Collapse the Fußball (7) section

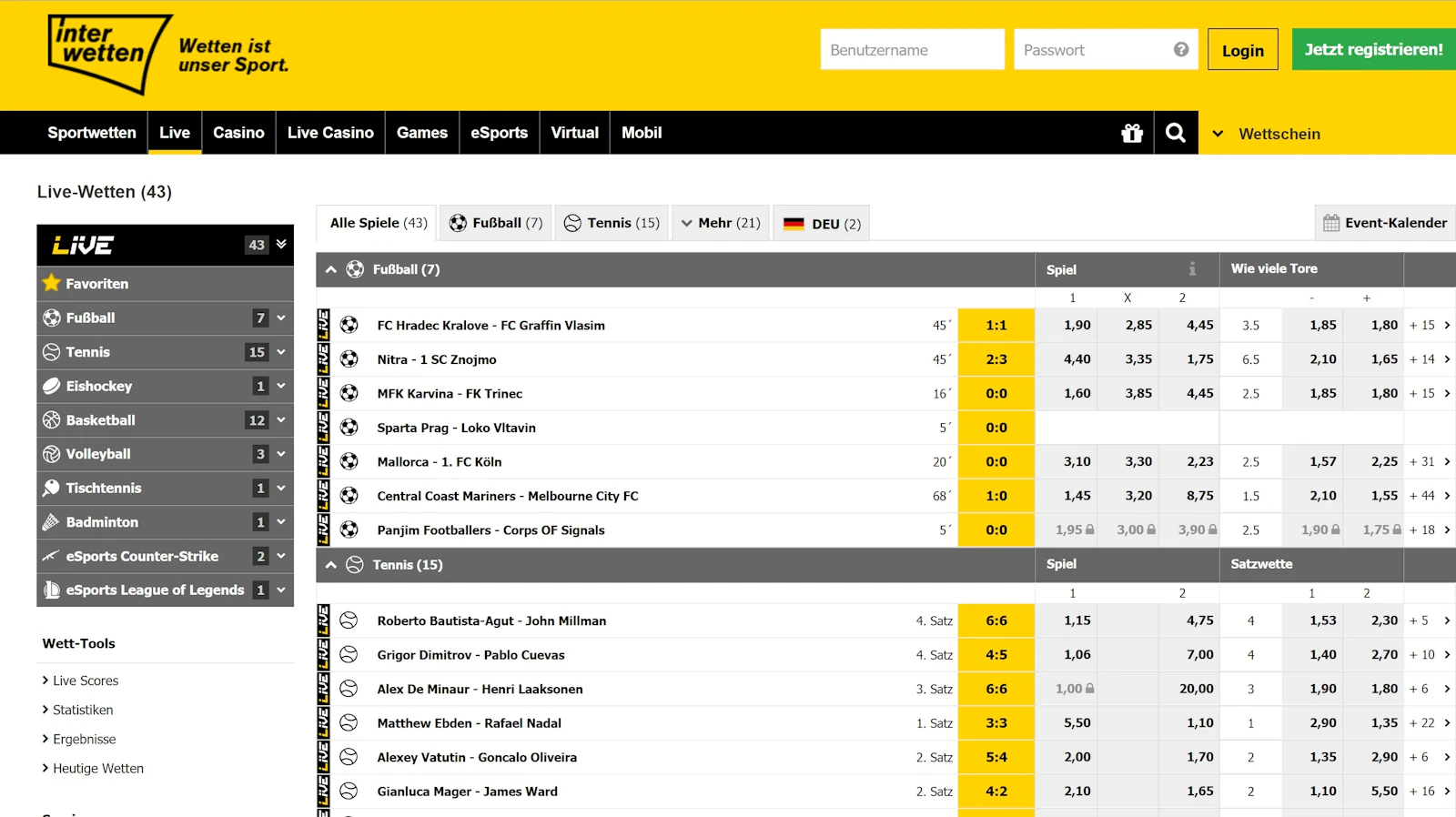point(331,270)
